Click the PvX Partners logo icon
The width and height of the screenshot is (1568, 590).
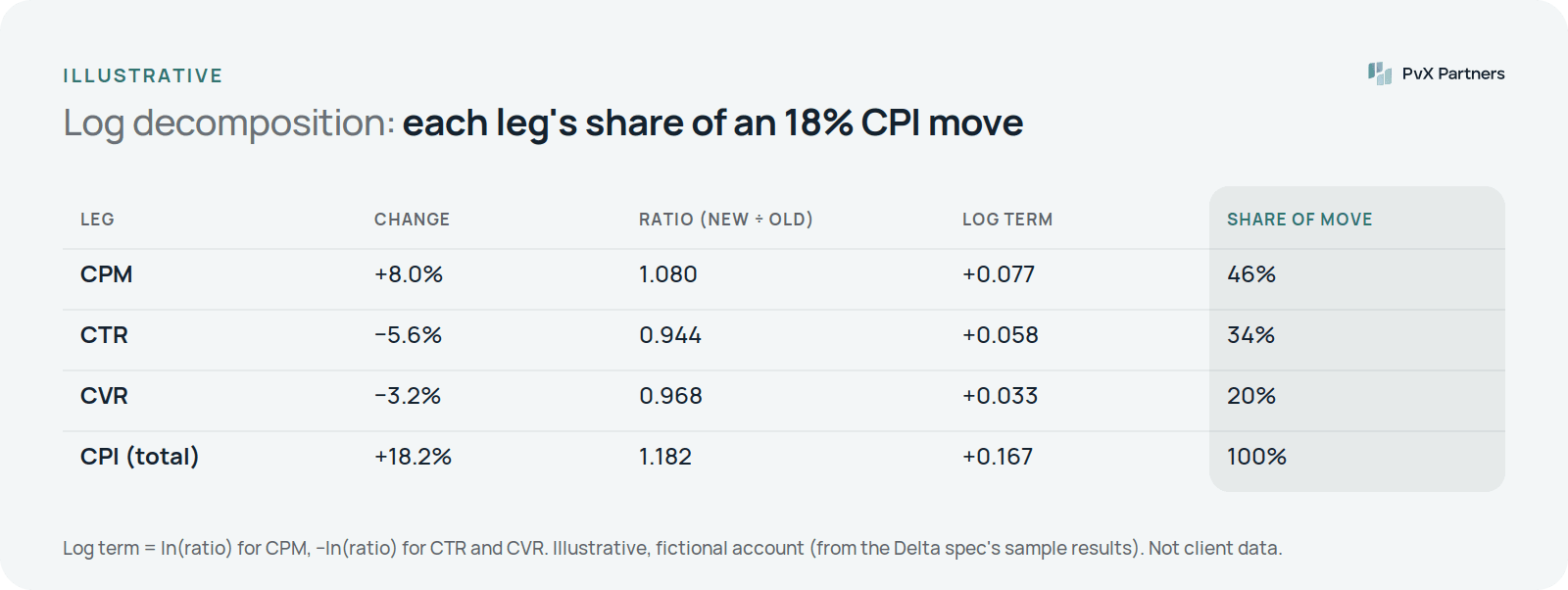pyautogui.click(x=1380, y=74)
